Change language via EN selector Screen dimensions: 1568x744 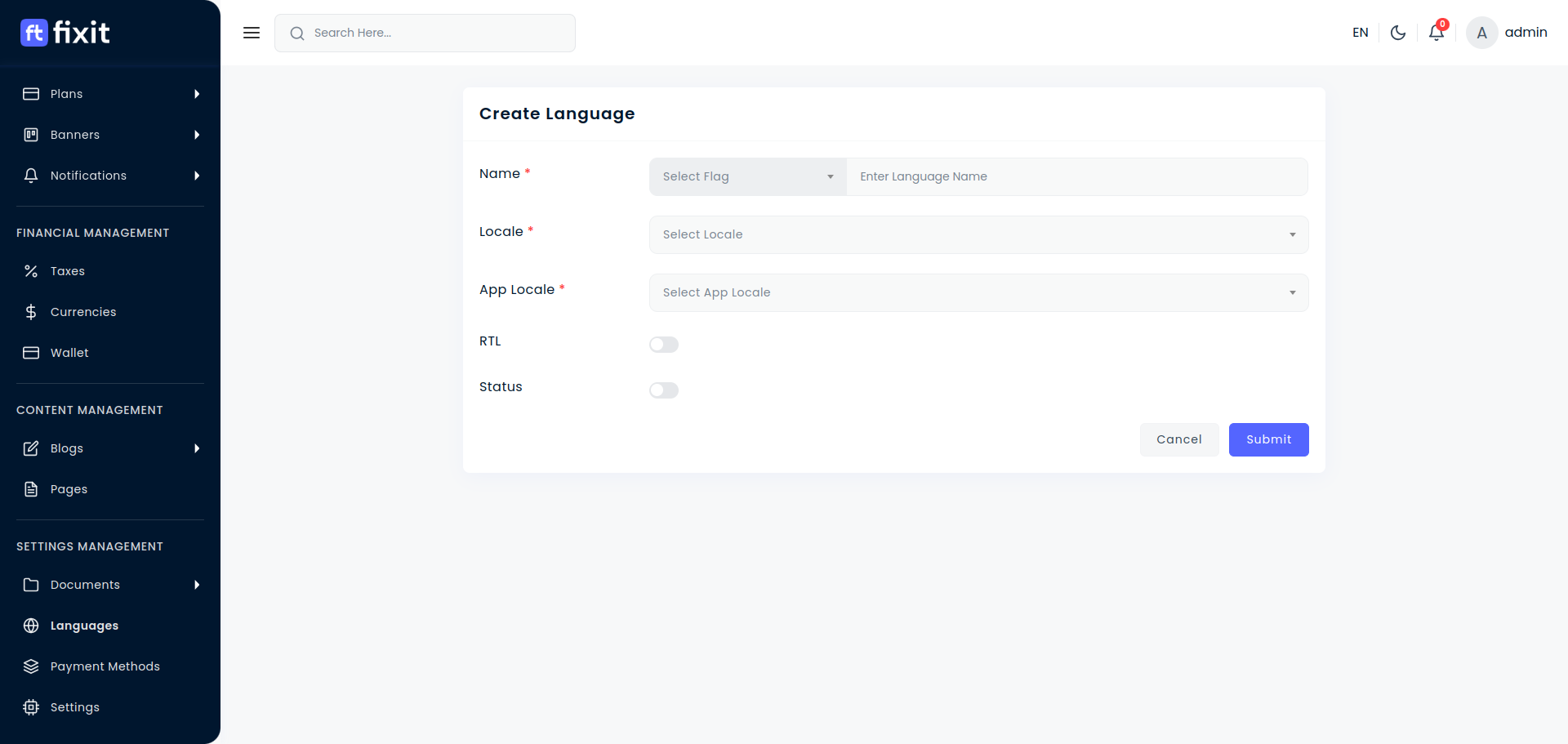click(x=1360, y=33)
